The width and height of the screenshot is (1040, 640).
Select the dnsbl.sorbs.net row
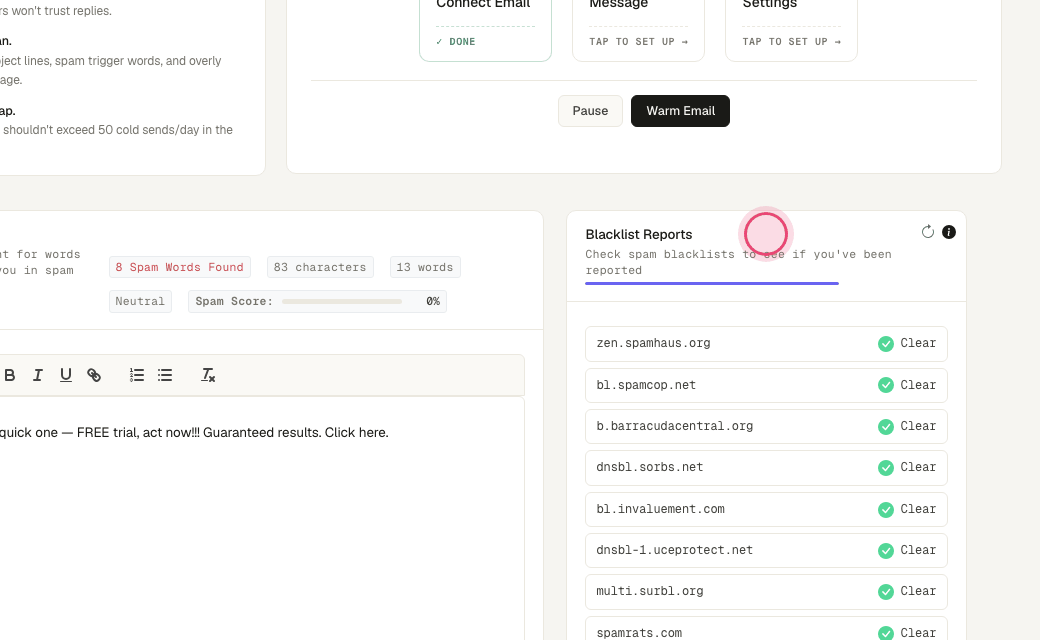pyautogui.click(x=766, y=468)
